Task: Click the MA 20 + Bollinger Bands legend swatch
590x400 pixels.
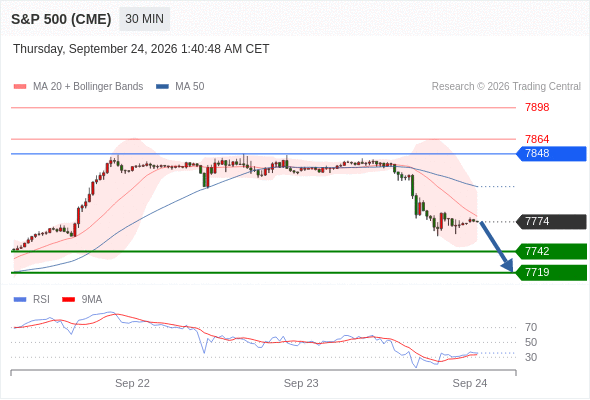Action: click(20, 87)
